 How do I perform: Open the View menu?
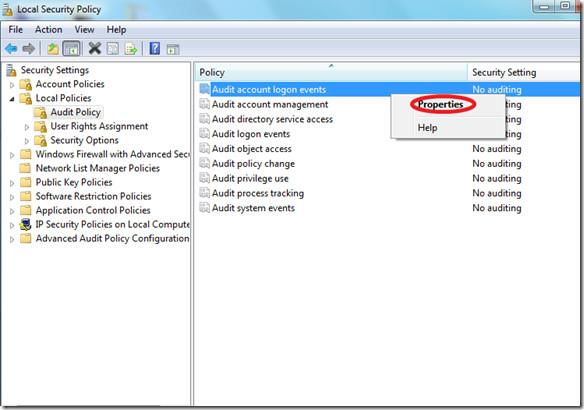coord(84,29)
